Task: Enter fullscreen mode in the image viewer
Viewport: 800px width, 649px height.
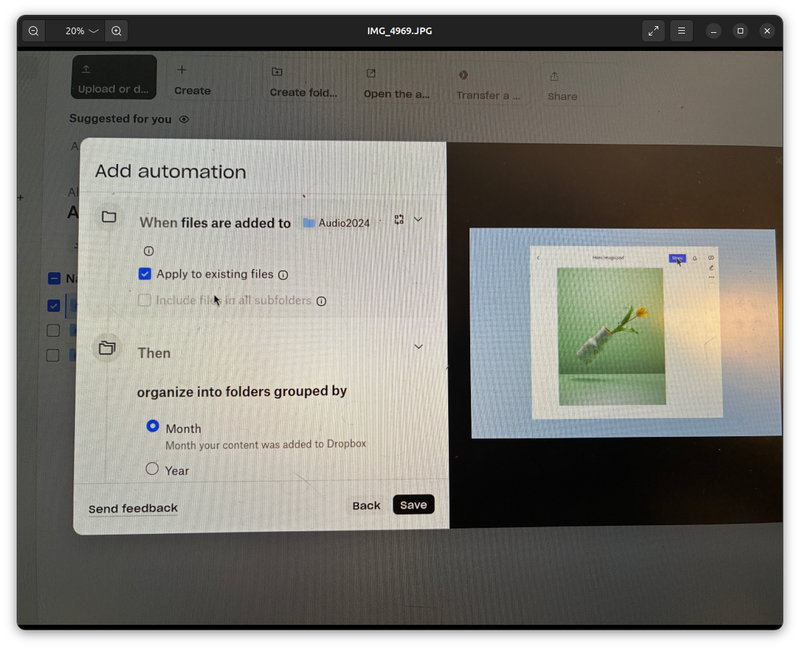Action: [653, 31]
